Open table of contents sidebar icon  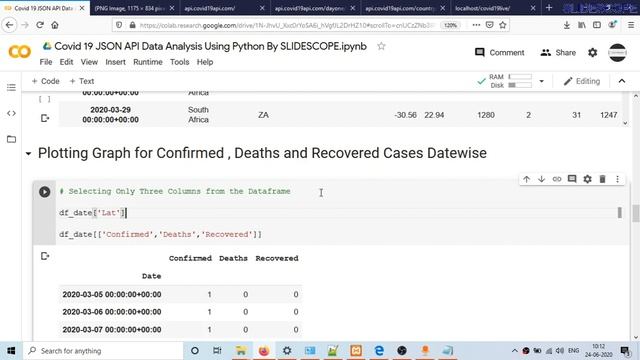pos(11,87)
